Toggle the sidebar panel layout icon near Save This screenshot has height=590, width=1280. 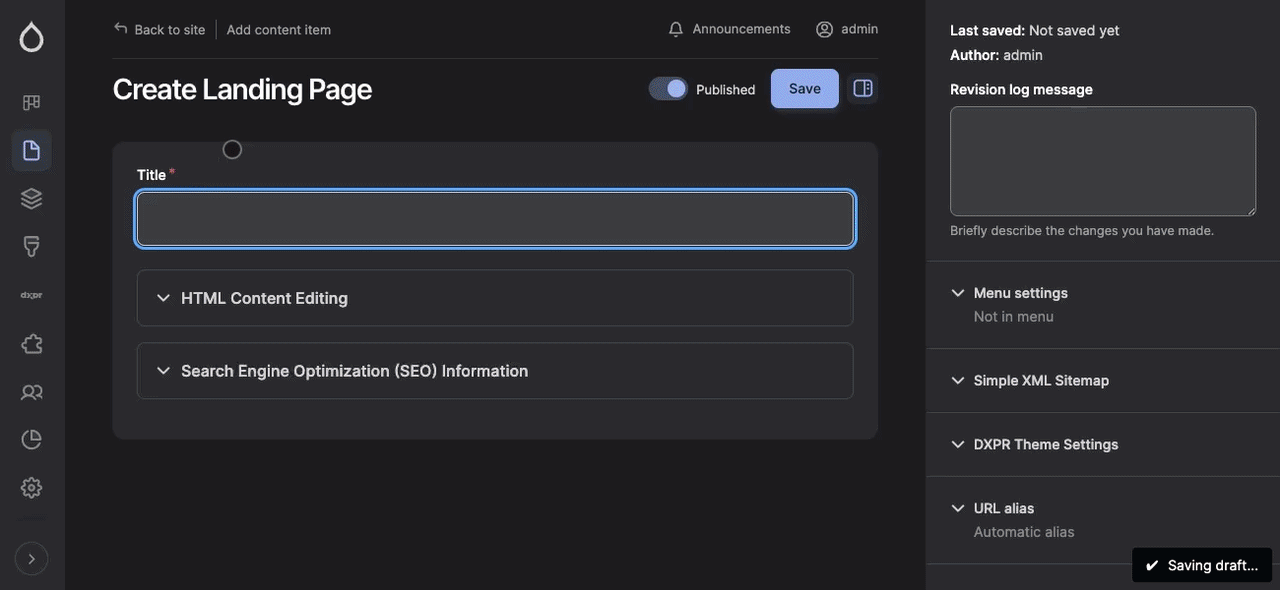pos(862,88)
